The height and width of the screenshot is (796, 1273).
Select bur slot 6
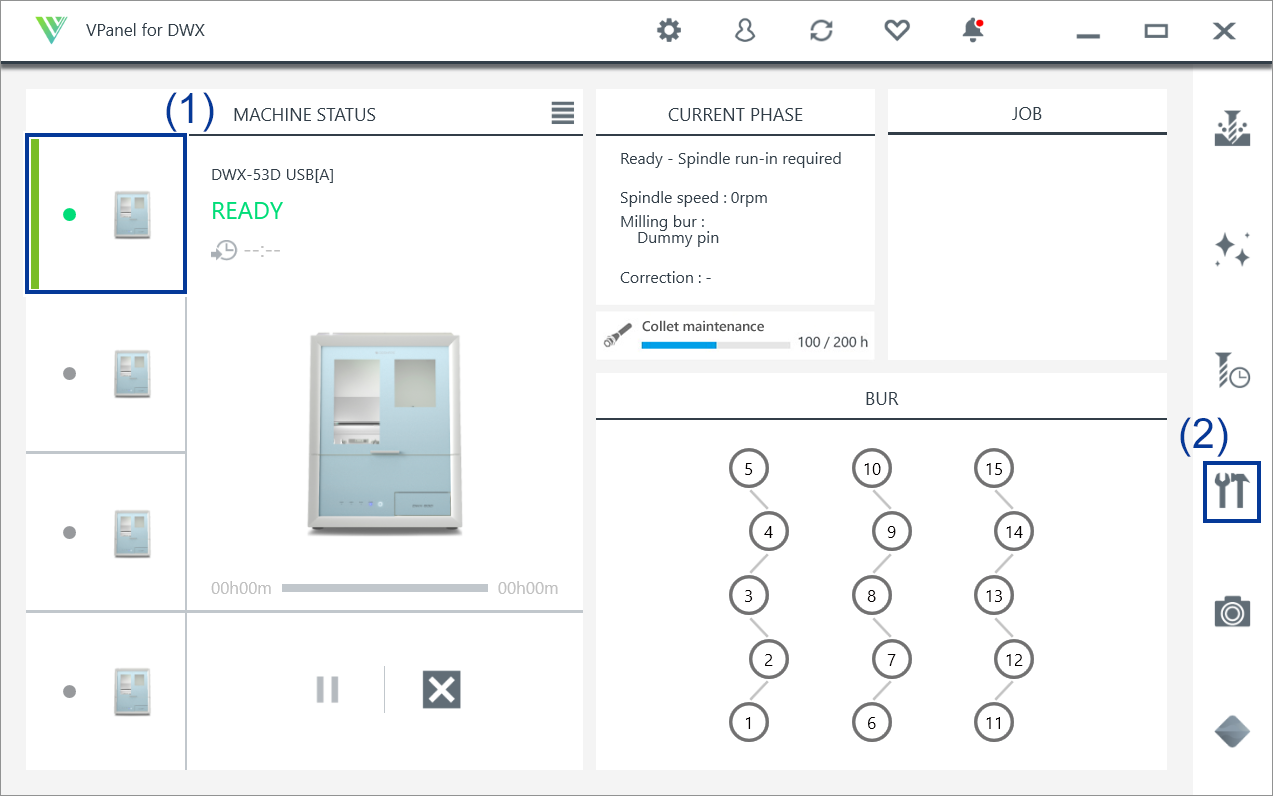tap(872, 722)
